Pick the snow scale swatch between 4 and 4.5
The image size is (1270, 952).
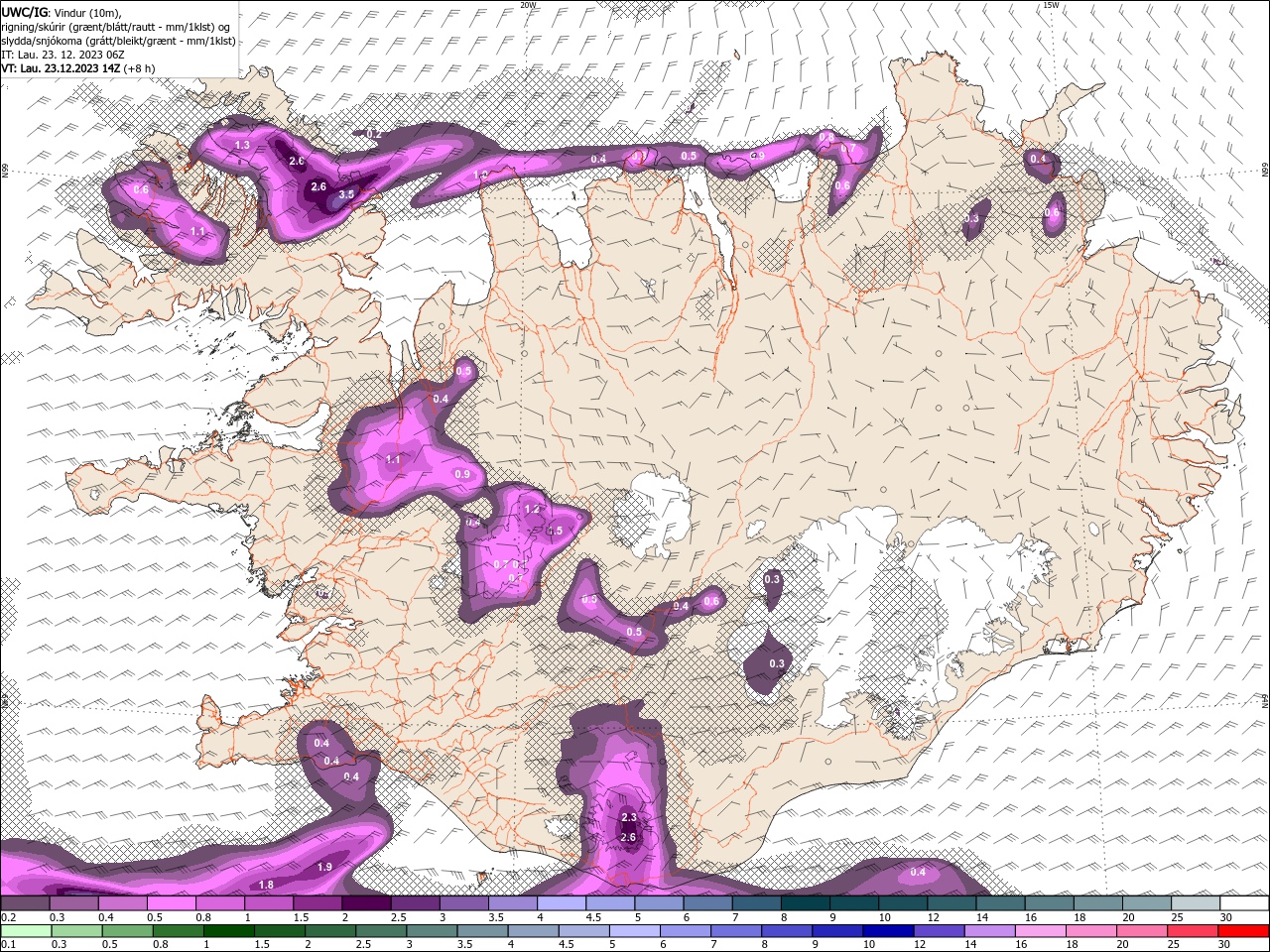click(x=562, y=903)
